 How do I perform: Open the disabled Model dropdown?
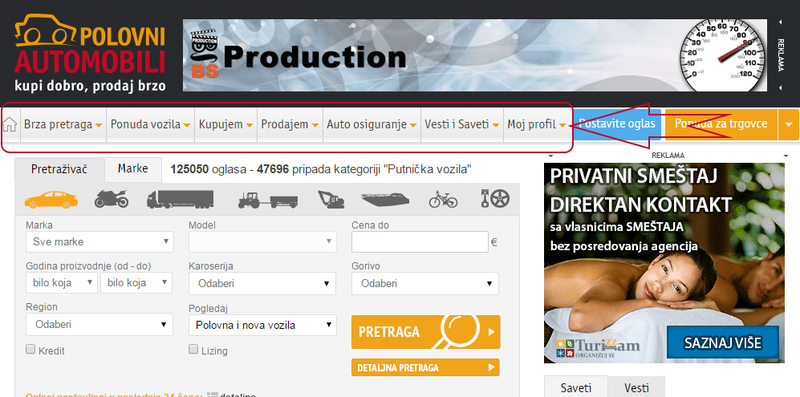262,242
